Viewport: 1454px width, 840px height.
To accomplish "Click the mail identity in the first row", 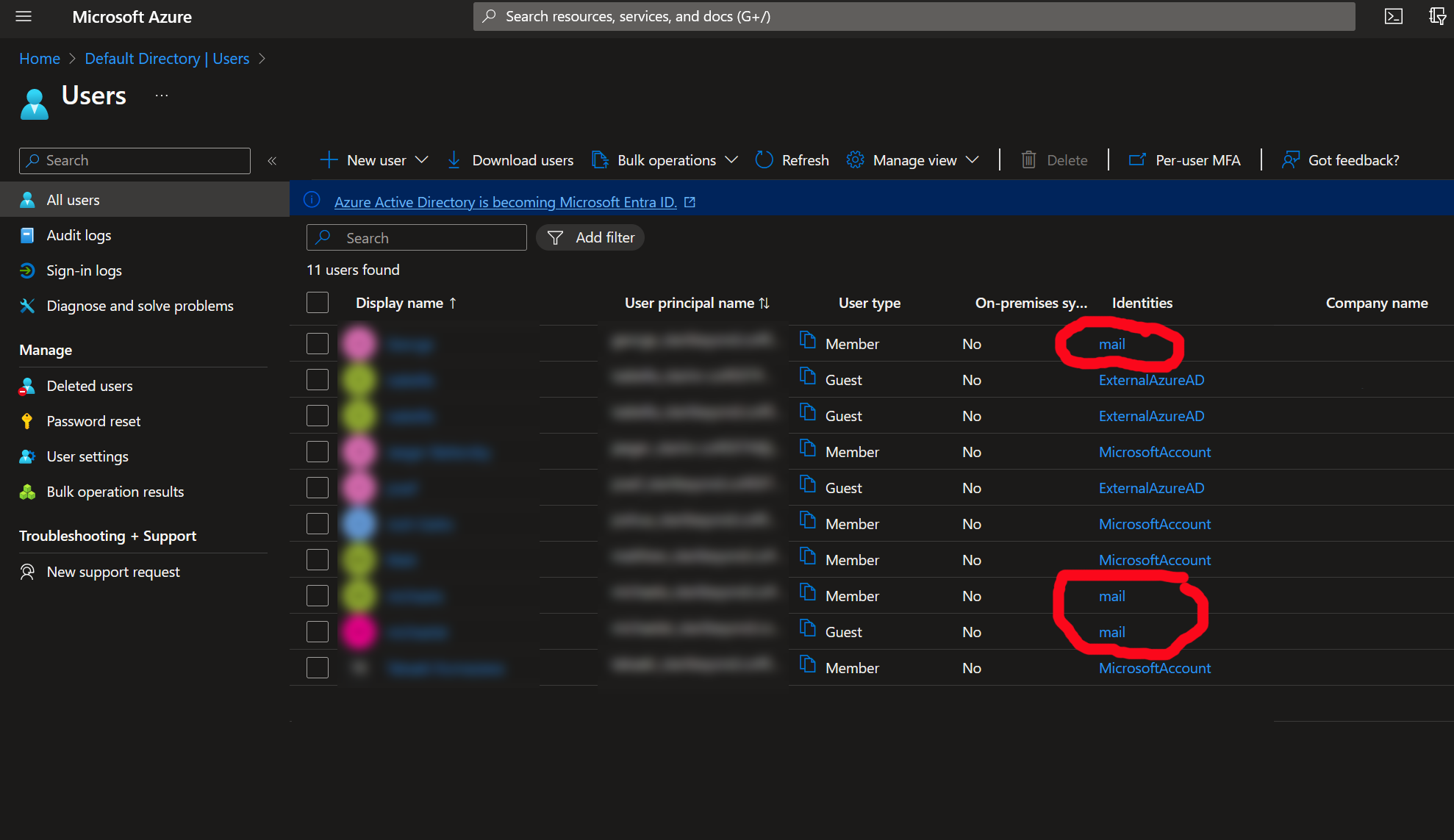I will coord(1111,344).
